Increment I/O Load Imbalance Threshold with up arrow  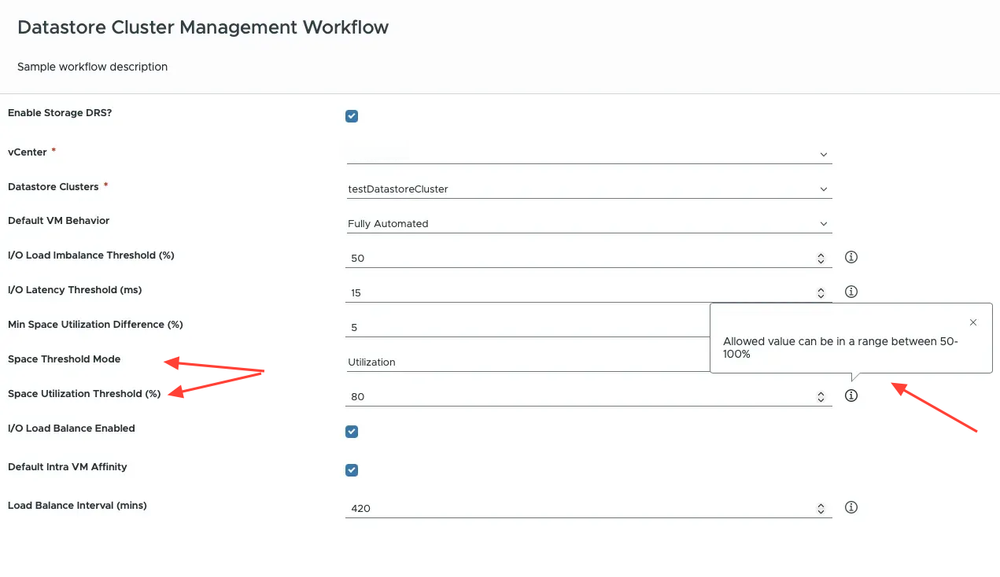pos(820,254)
